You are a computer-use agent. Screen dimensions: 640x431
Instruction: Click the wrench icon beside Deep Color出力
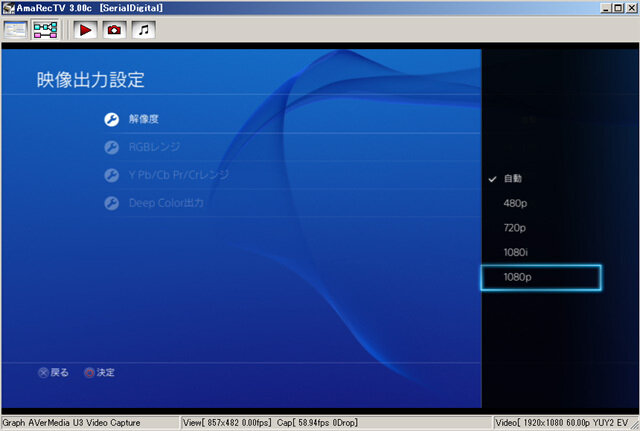[111, 203]
